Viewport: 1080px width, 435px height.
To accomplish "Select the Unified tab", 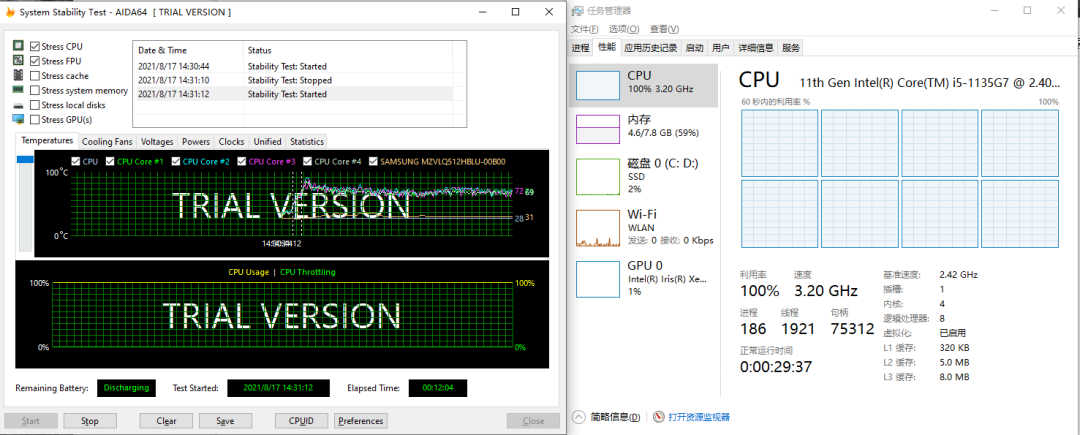I will pos(267,142).
